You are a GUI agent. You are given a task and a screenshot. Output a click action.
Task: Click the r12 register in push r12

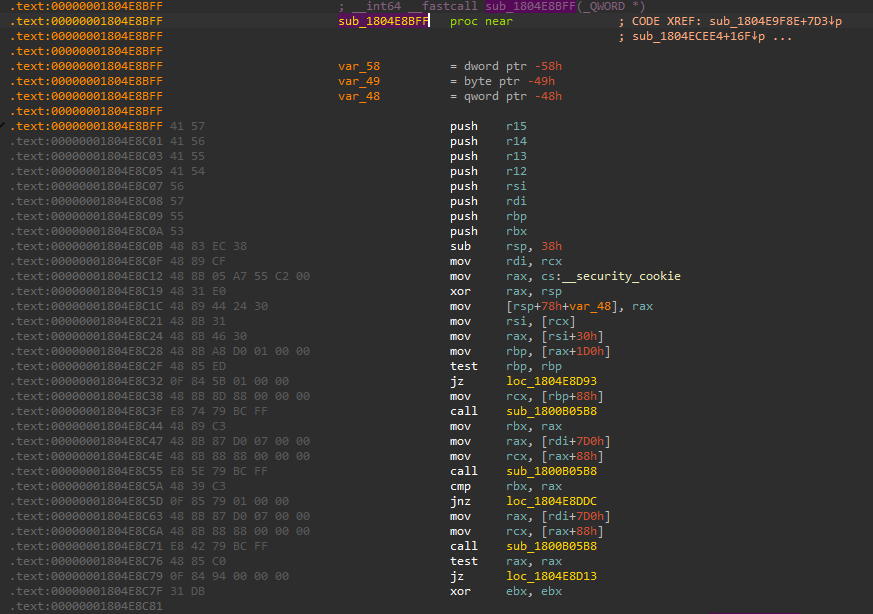(x=517, y=171)
